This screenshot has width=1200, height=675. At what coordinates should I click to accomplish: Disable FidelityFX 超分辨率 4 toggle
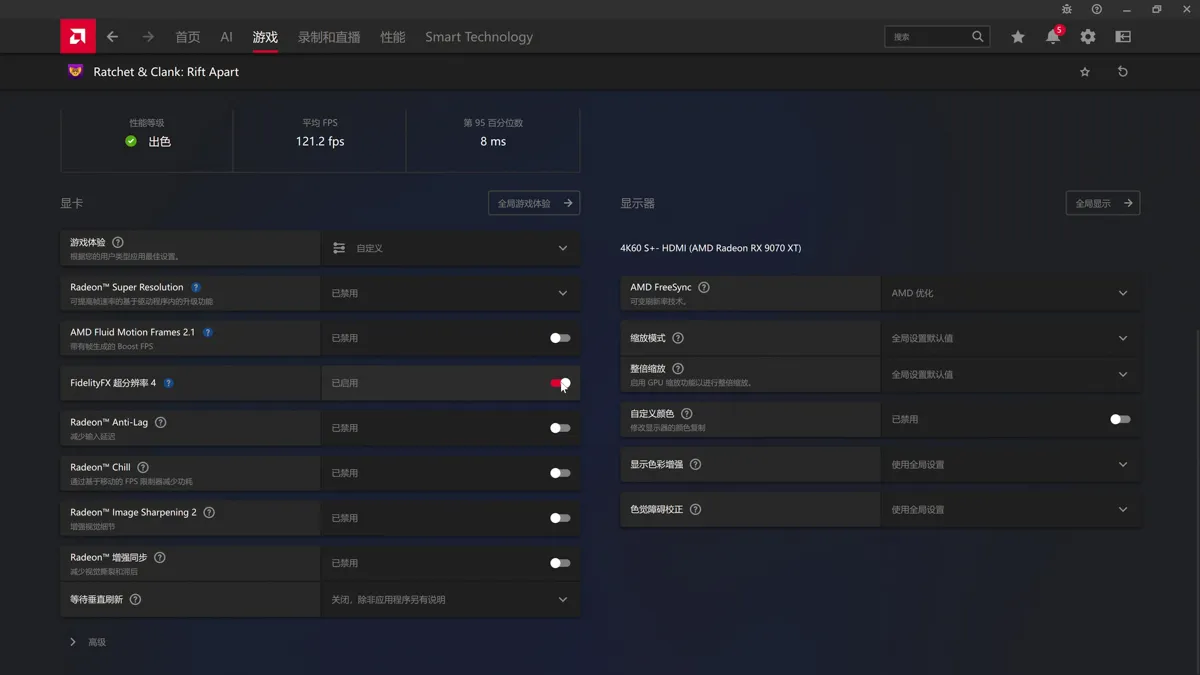point(560,383)
